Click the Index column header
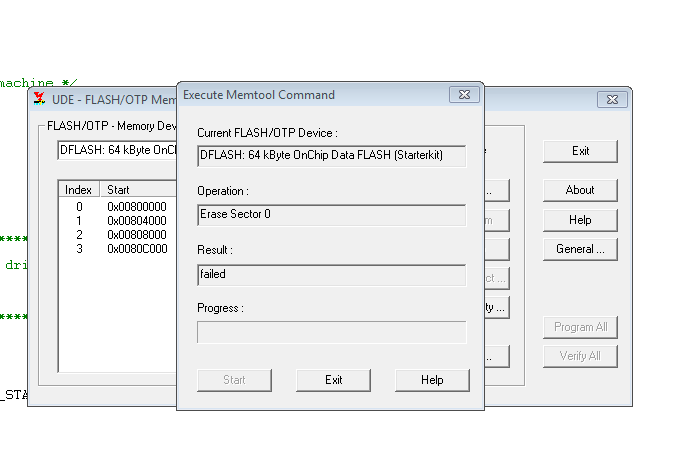This screenshot has width=694, height=464. (79, 190)
